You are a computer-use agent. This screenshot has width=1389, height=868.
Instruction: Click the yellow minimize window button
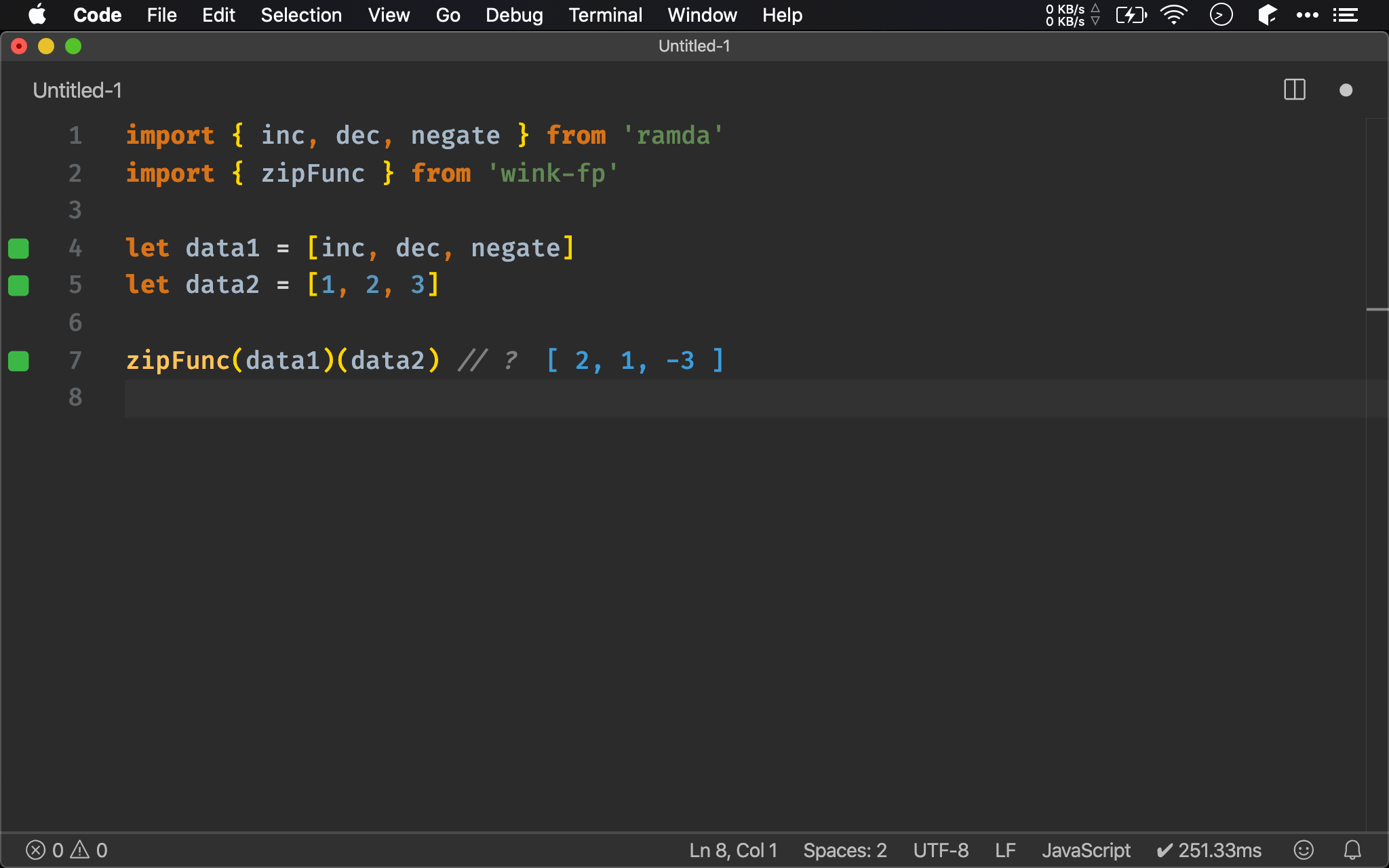pos(46,46)
